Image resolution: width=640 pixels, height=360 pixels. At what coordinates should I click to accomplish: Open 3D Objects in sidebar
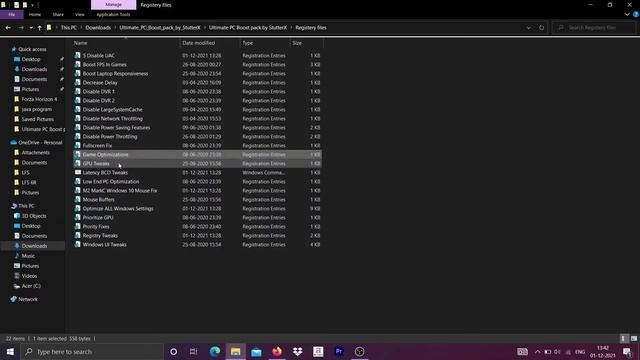click(33, 216)
